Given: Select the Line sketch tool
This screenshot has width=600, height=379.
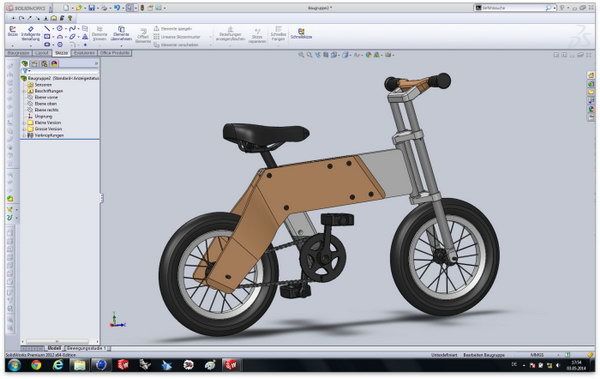Looking at the screenshot, I should click(x=47, y=28).
